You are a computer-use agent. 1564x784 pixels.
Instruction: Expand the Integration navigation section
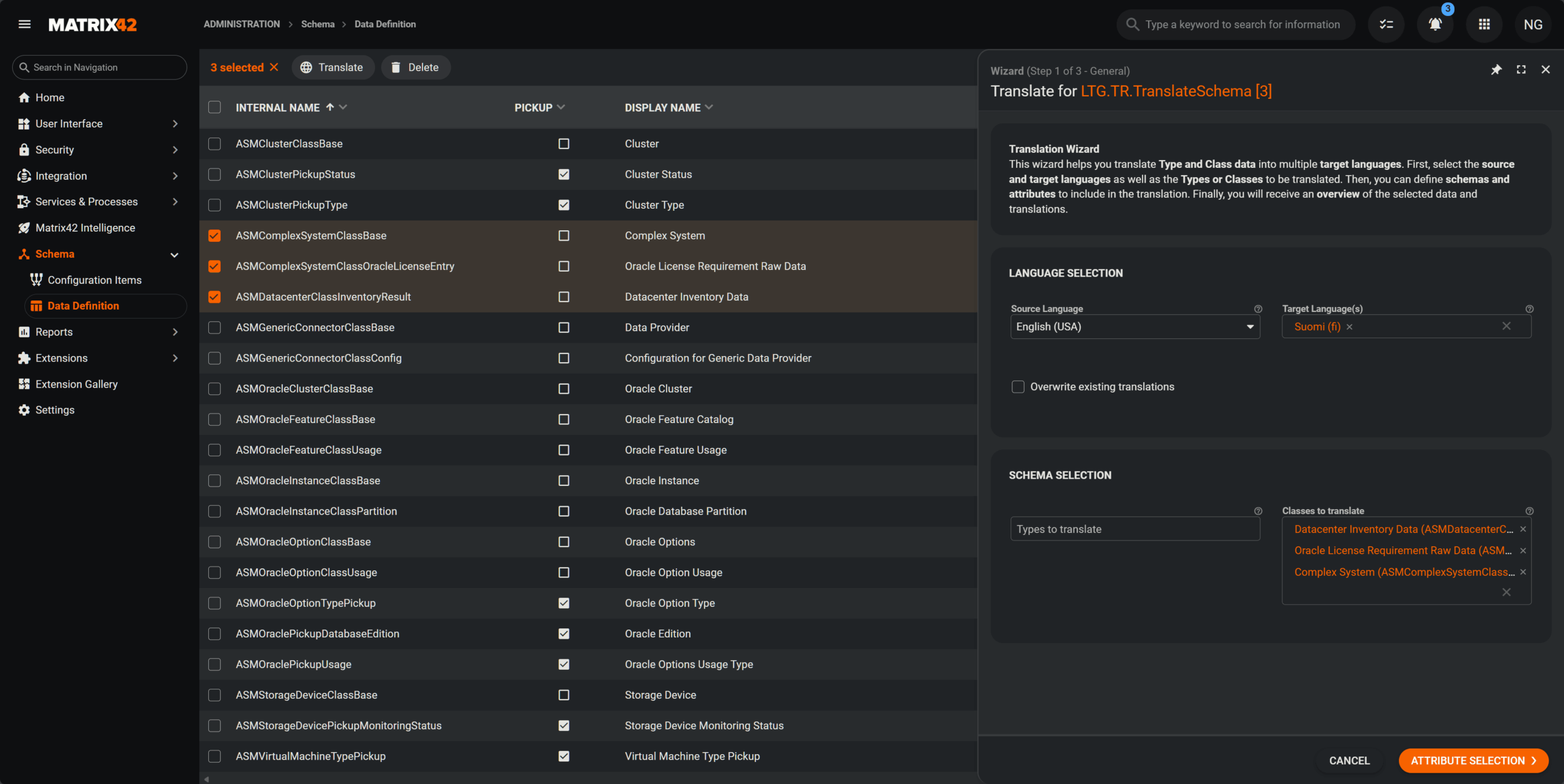[x=175, y=176]
